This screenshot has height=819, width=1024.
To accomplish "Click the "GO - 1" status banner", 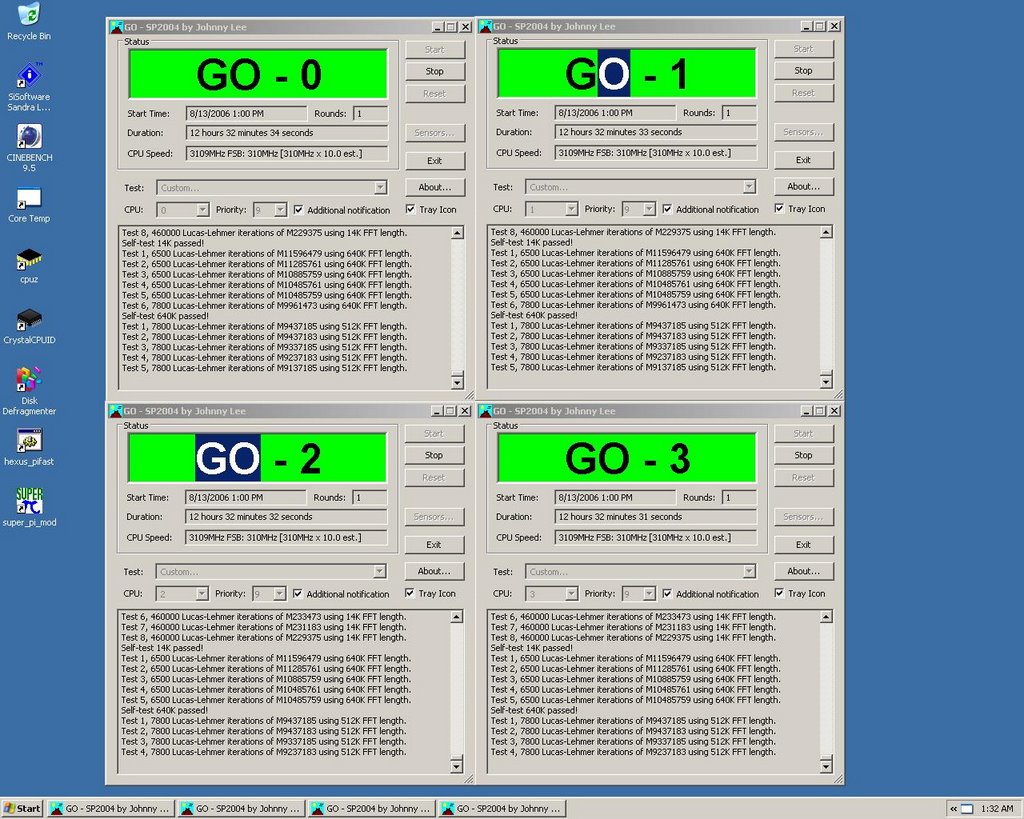I will 627,73.
